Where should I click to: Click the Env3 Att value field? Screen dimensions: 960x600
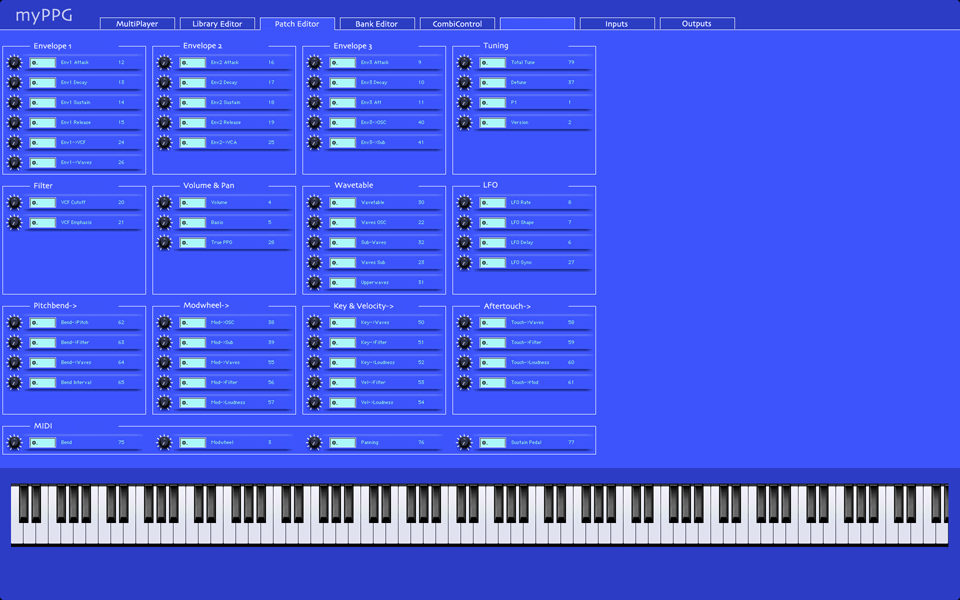coord(343,103)
